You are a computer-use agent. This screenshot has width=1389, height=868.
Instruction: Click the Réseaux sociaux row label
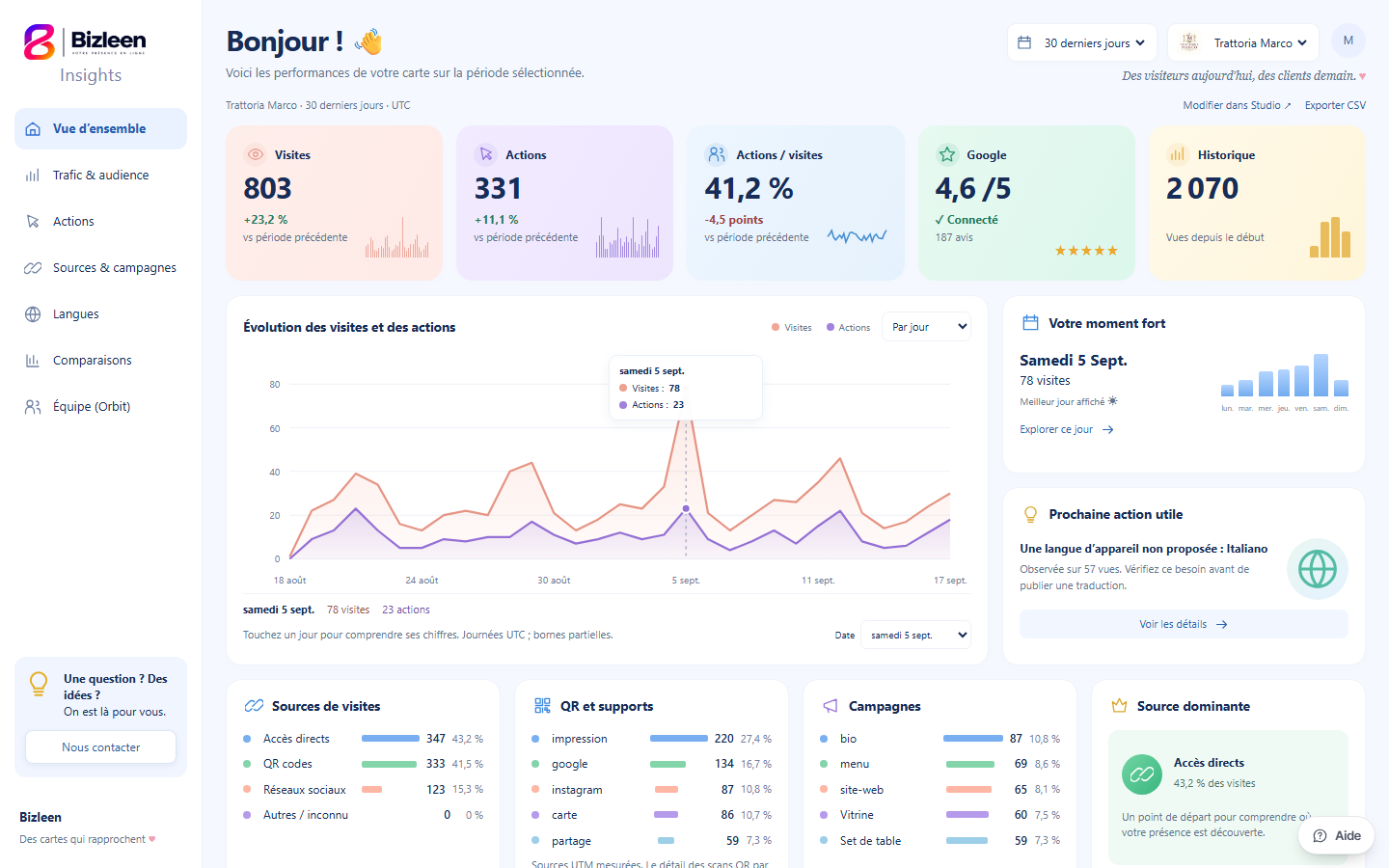tap(305, 790)
